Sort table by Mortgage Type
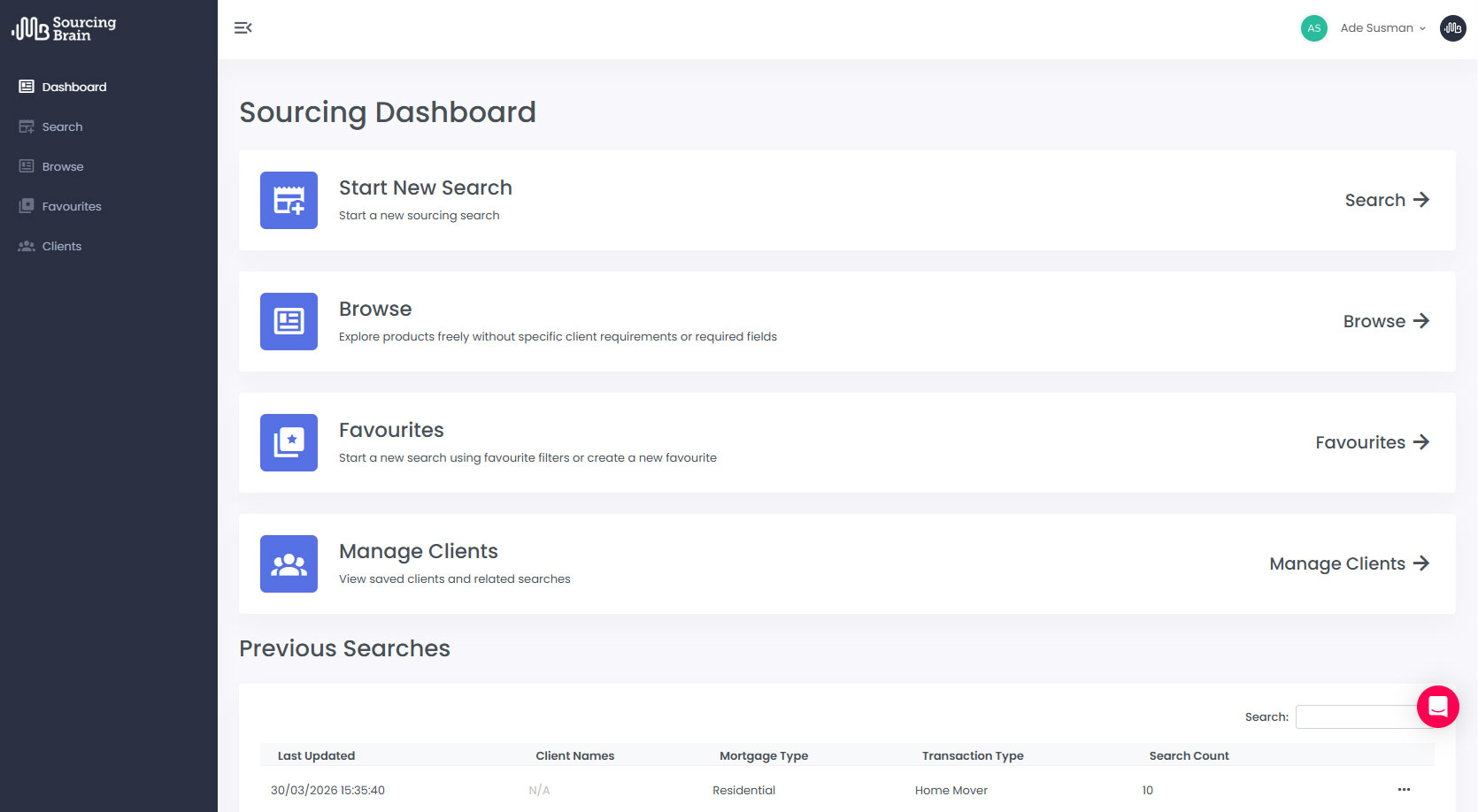This screenshot has height=812, width=1478. click(764, 755)
